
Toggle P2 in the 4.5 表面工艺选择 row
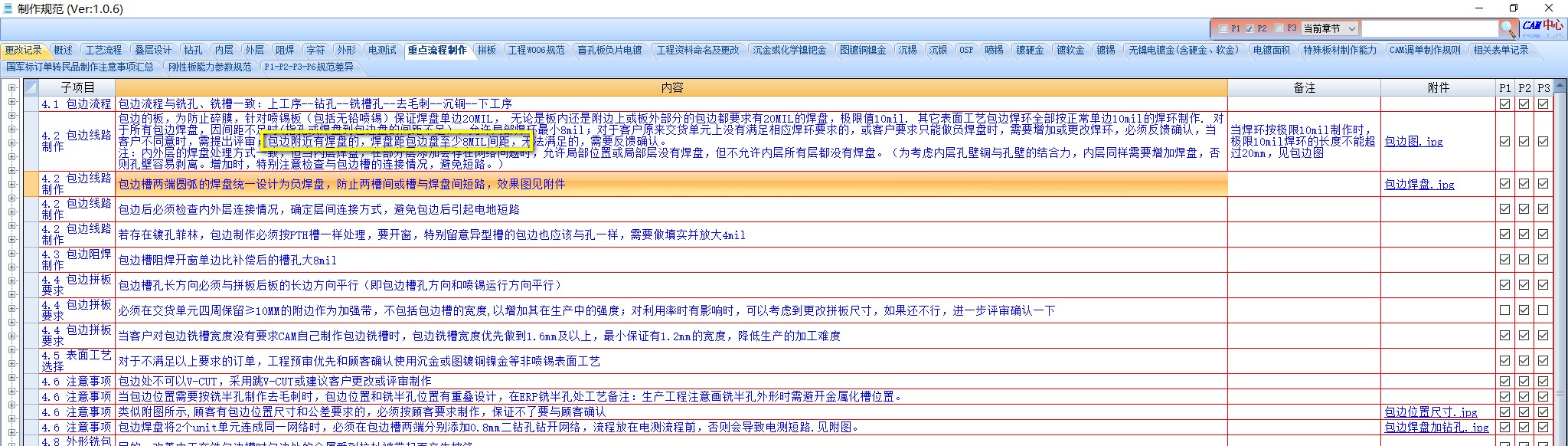tap(1524, 361)
